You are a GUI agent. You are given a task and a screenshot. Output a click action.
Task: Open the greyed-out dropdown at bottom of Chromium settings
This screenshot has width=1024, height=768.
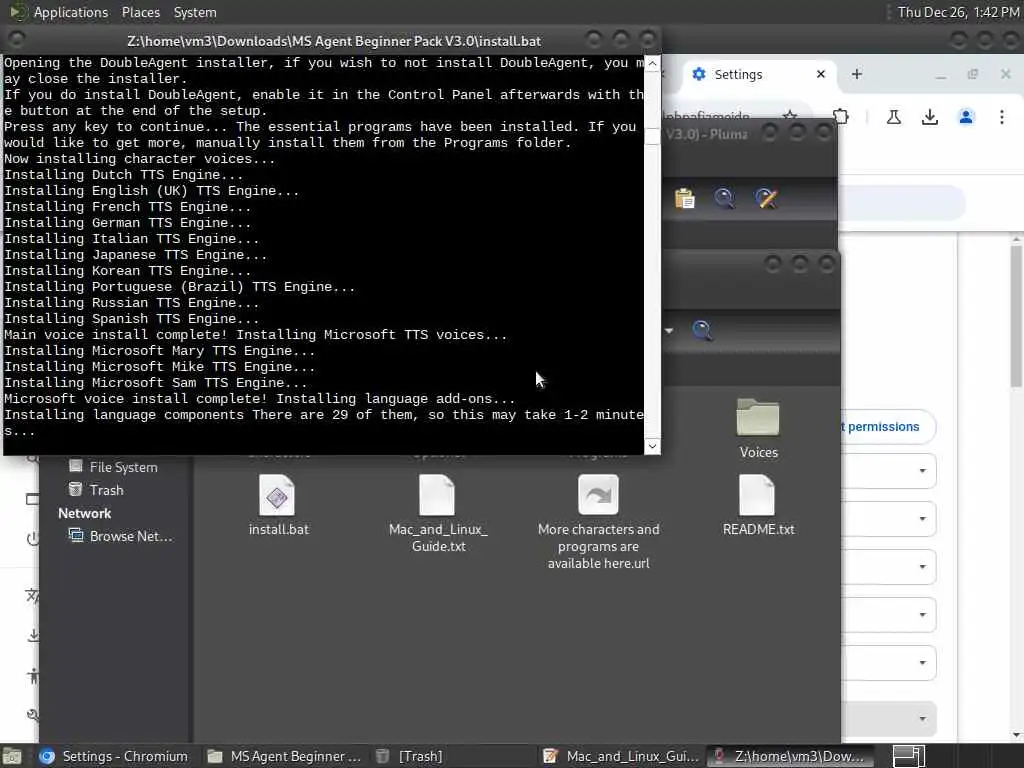coord(889,718)
